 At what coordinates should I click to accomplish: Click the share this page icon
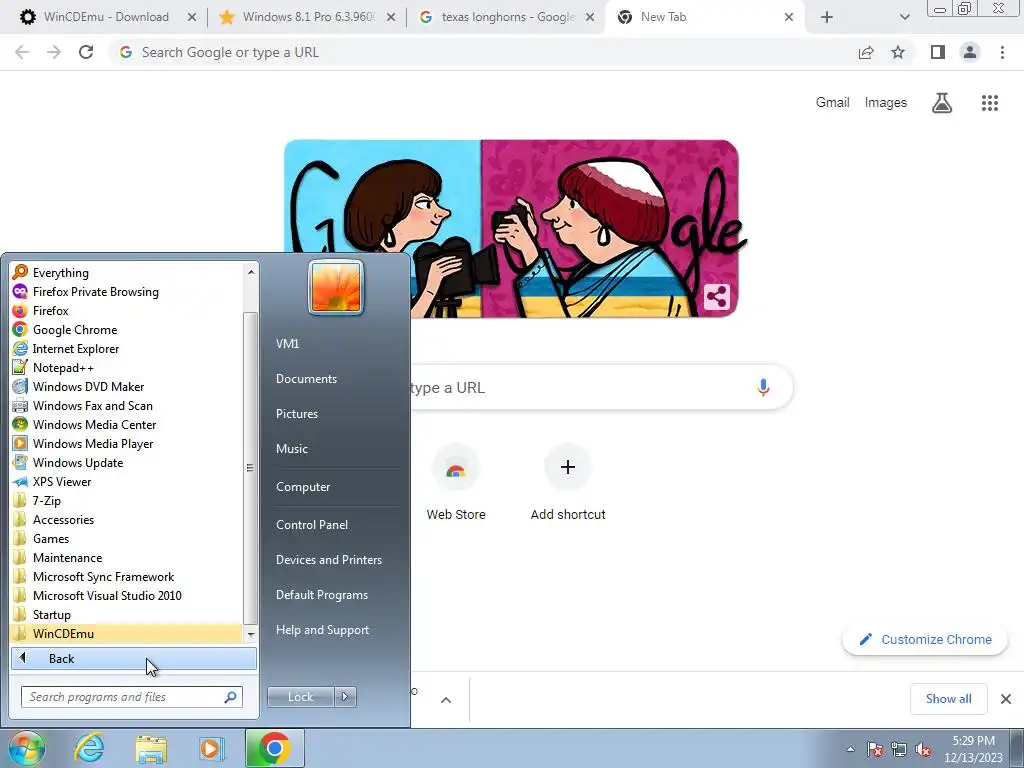coord(866,52)
